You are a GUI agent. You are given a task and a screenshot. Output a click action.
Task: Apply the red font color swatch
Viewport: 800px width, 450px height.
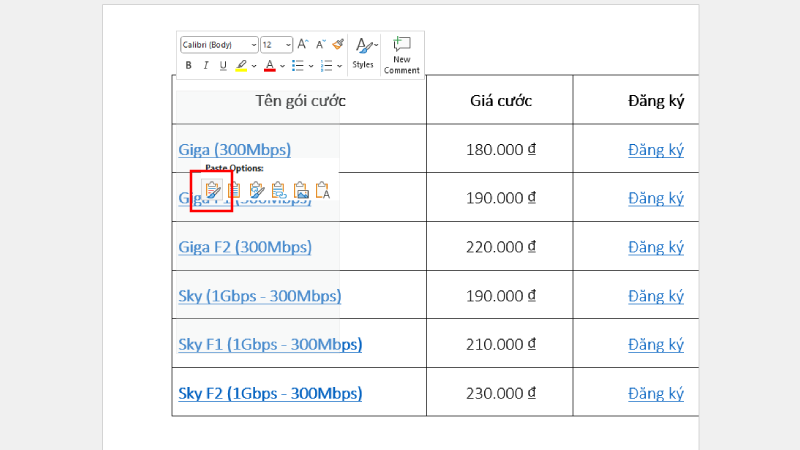click(269, 66)
